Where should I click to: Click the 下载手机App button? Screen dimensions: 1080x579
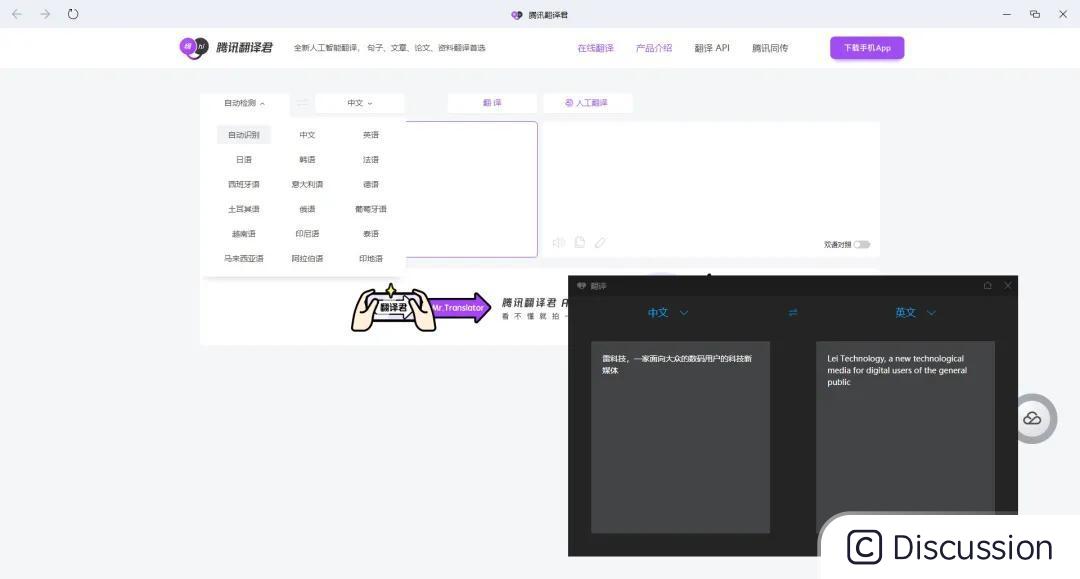click(867, 48)
